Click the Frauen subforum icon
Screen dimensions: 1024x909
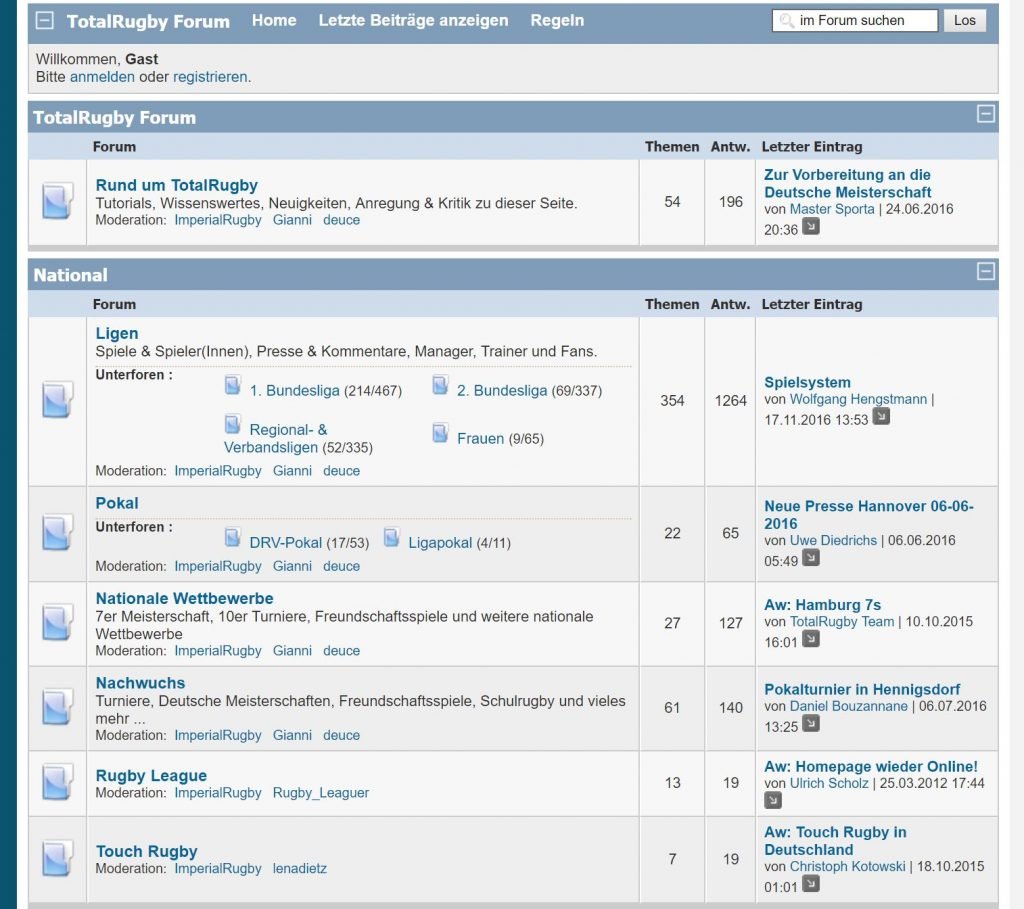440,433
